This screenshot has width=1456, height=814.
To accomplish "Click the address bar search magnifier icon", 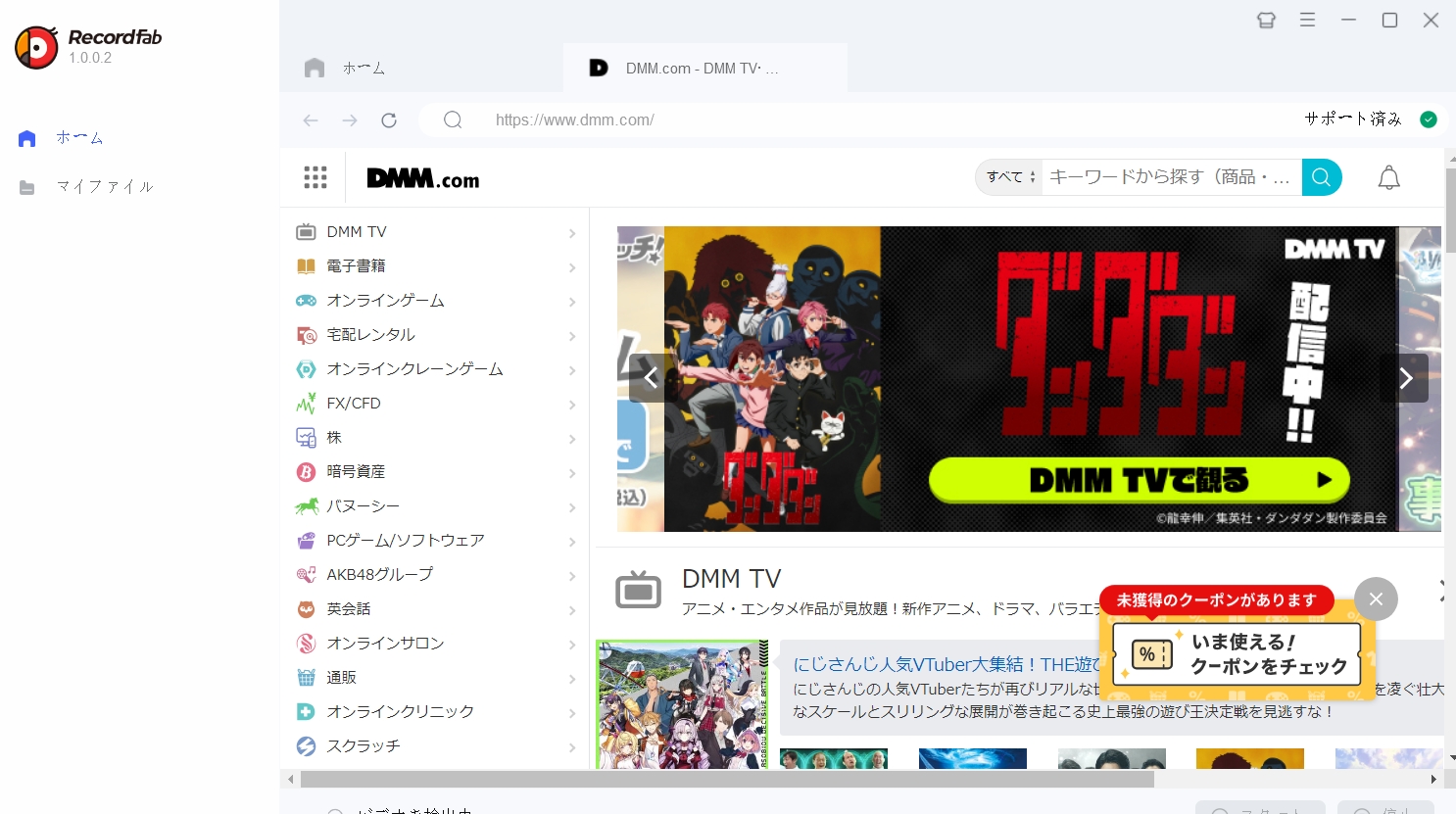I will point(453,120).
